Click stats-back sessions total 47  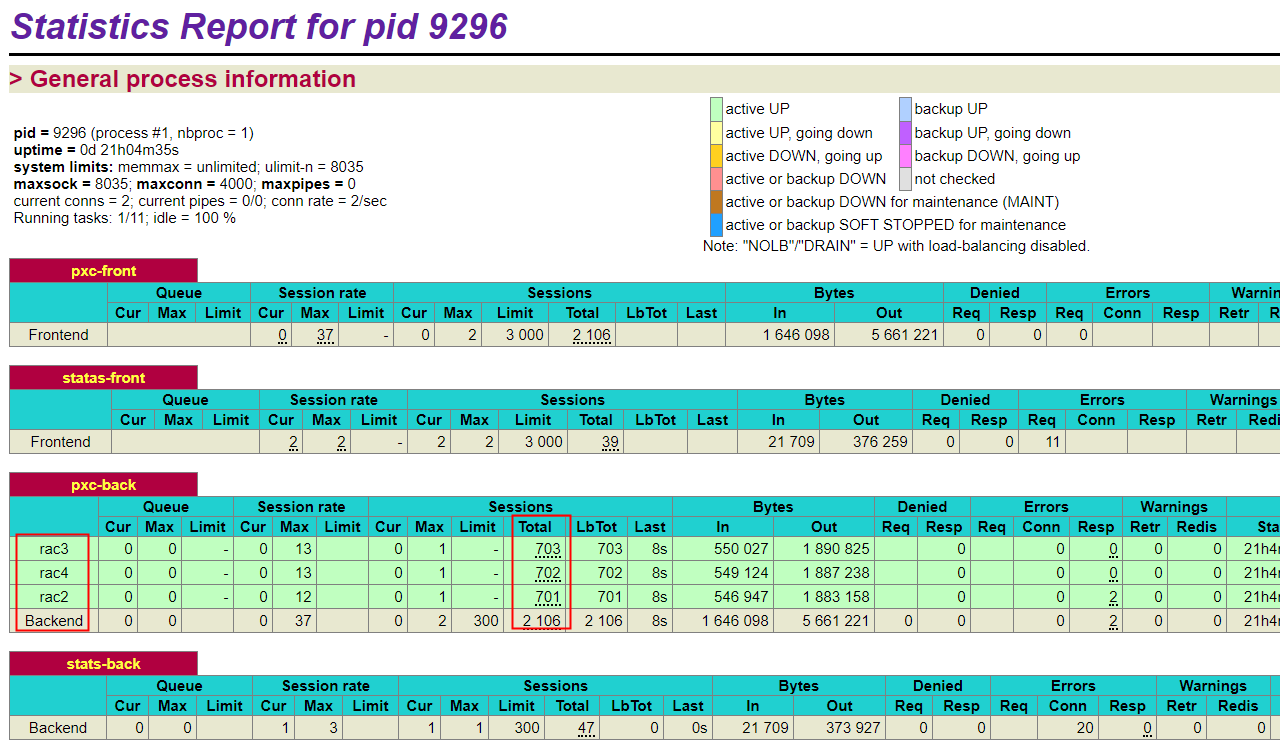(587, 728)
